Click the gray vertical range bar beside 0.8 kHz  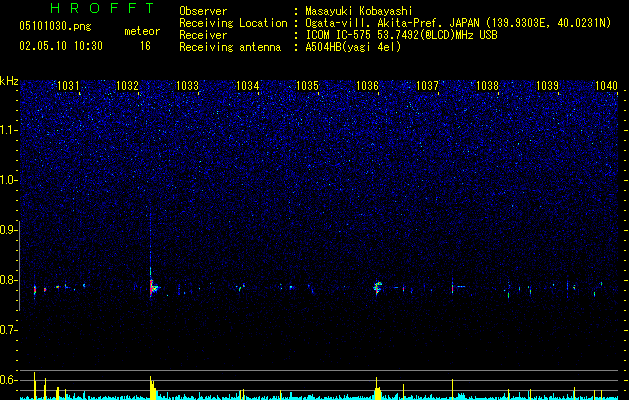(x=19, y=265)
